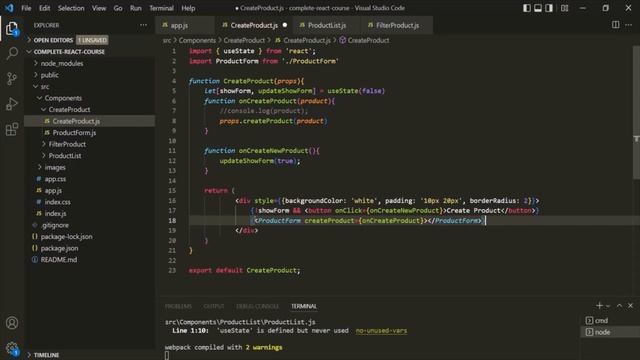
Task: Switch to the Output panel tab
Action: [x=214, y=306]
